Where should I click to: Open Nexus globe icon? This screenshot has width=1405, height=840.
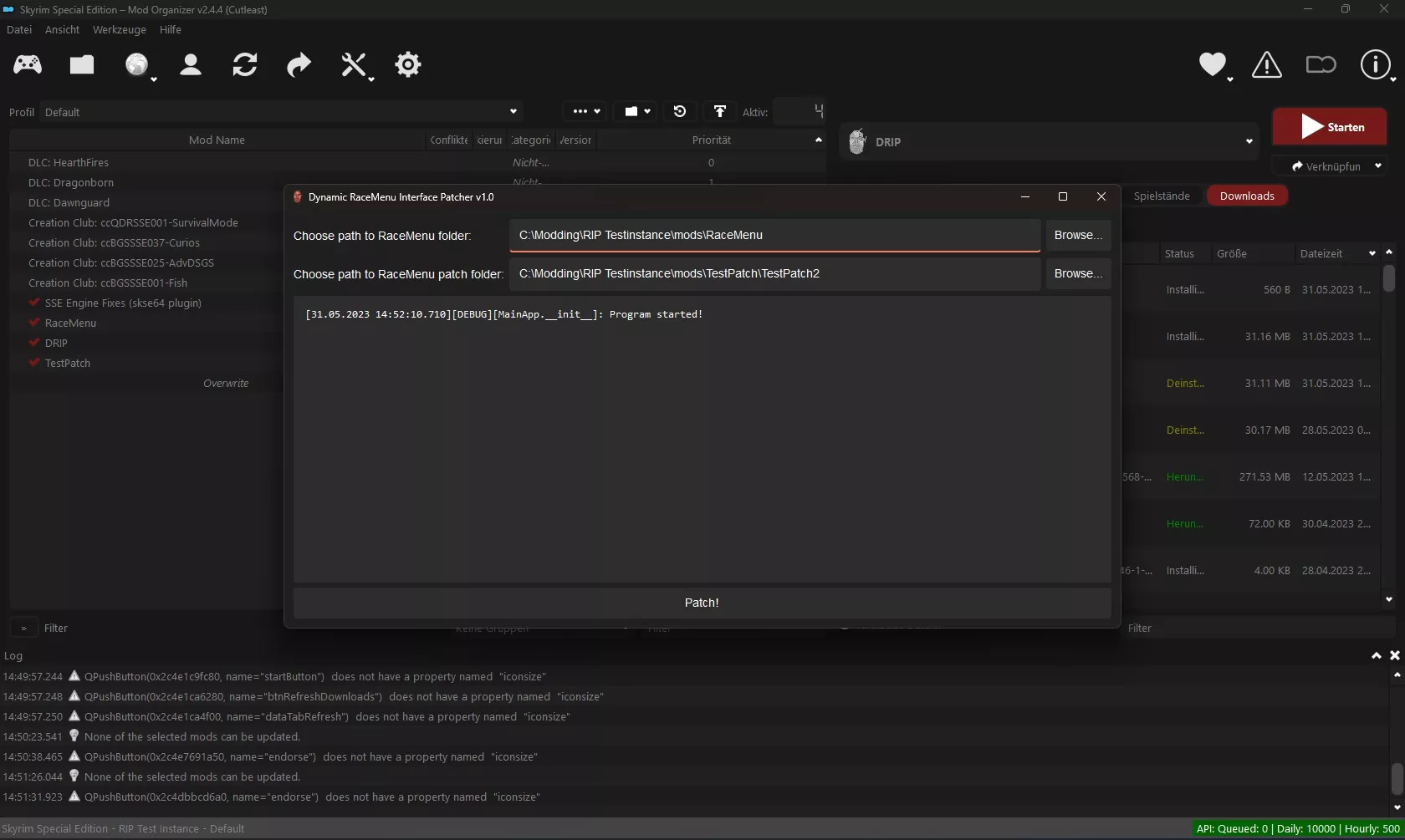click(x=136, y=64)
